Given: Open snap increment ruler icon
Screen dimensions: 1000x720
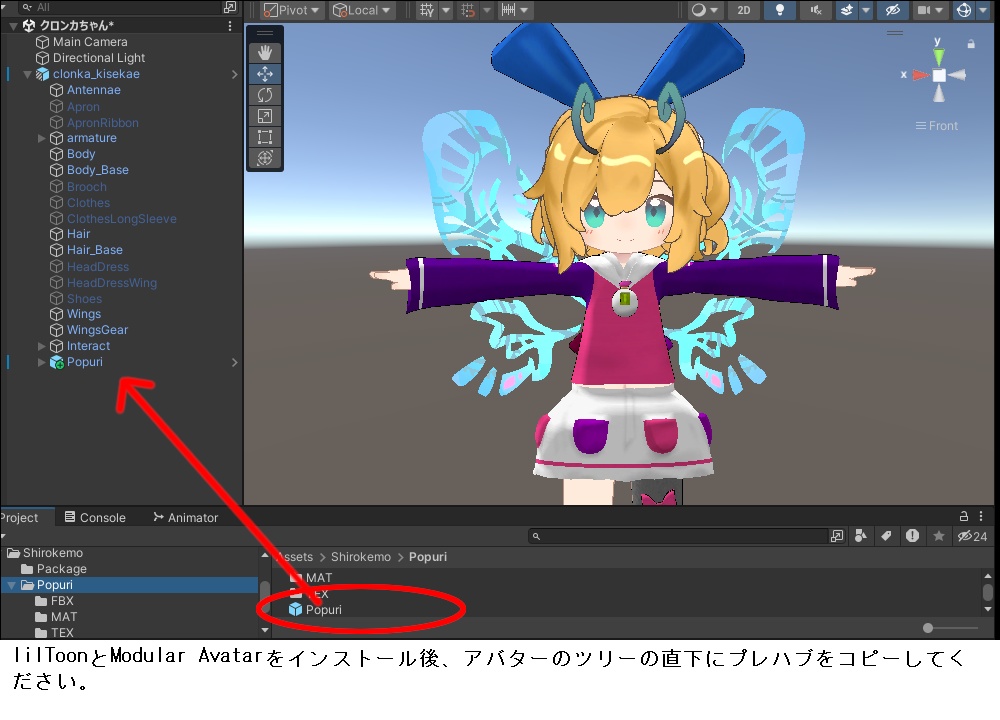Looking at the screenshot, I should (x=508, y=10).
